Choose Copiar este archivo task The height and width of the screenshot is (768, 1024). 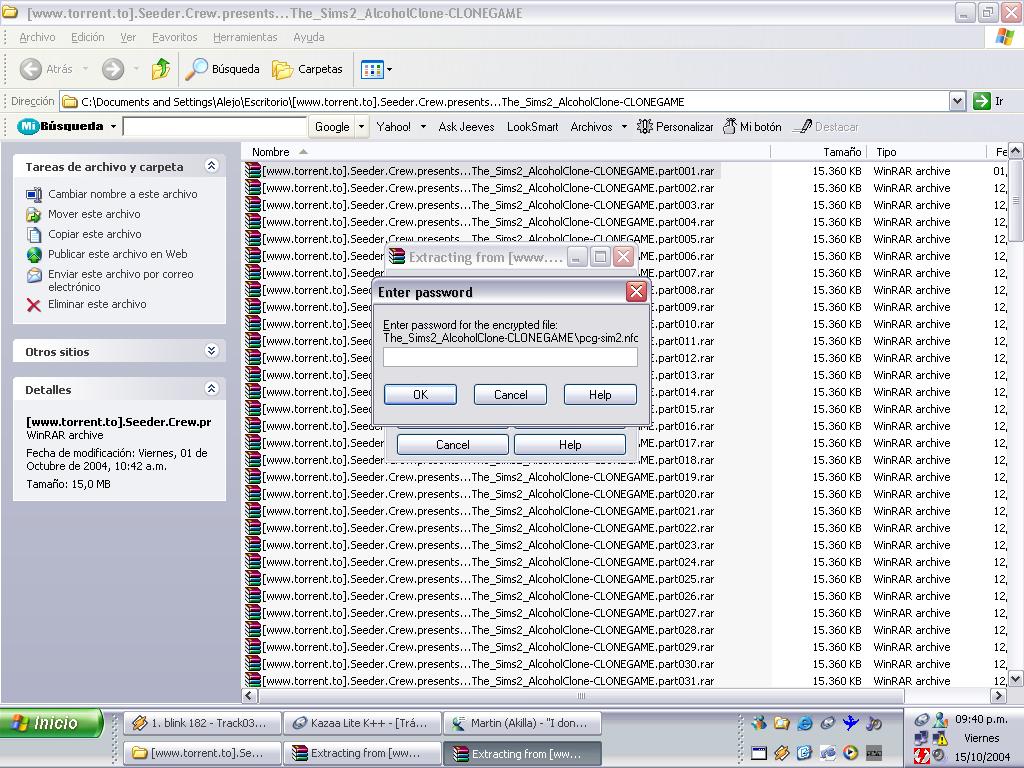tap(95, 234)
